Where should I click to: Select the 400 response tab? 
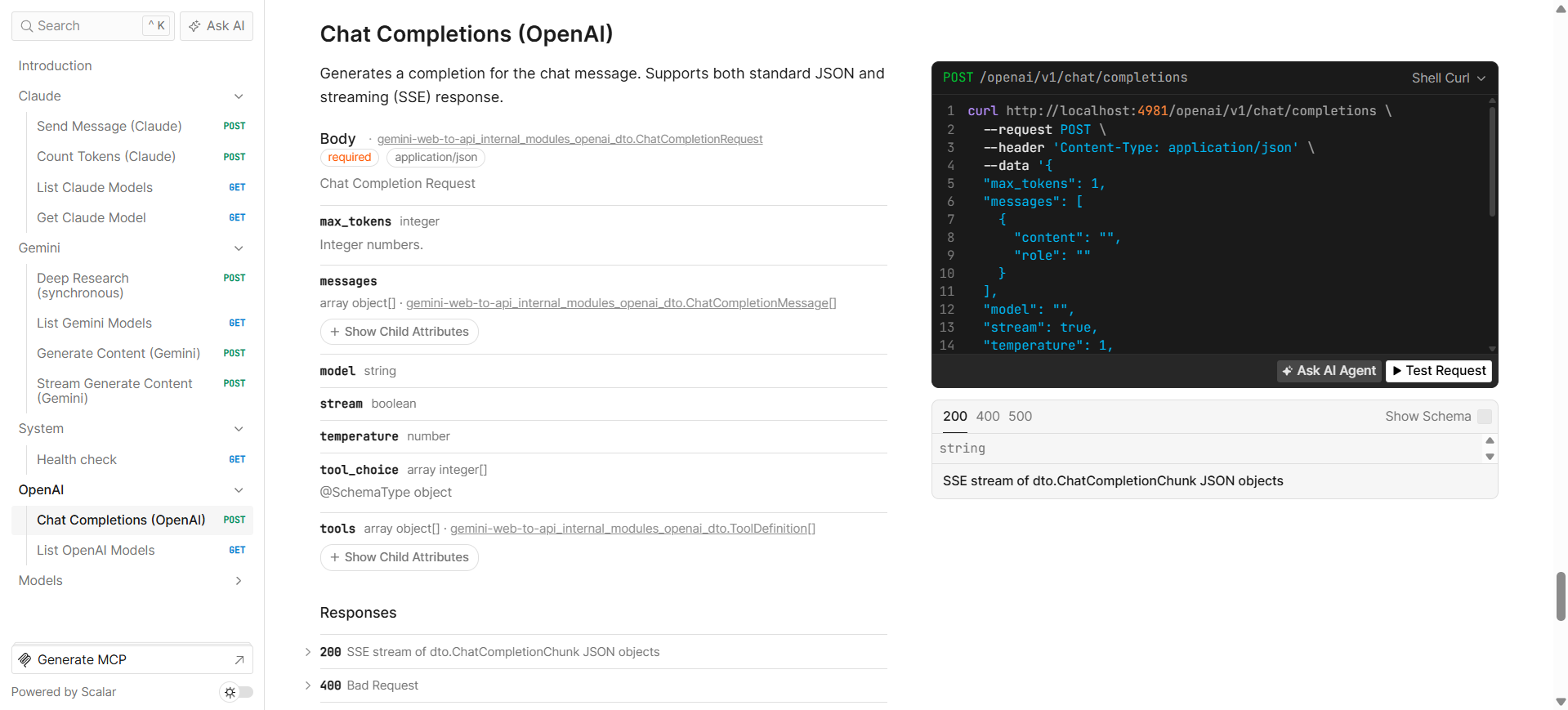(988, 417)
